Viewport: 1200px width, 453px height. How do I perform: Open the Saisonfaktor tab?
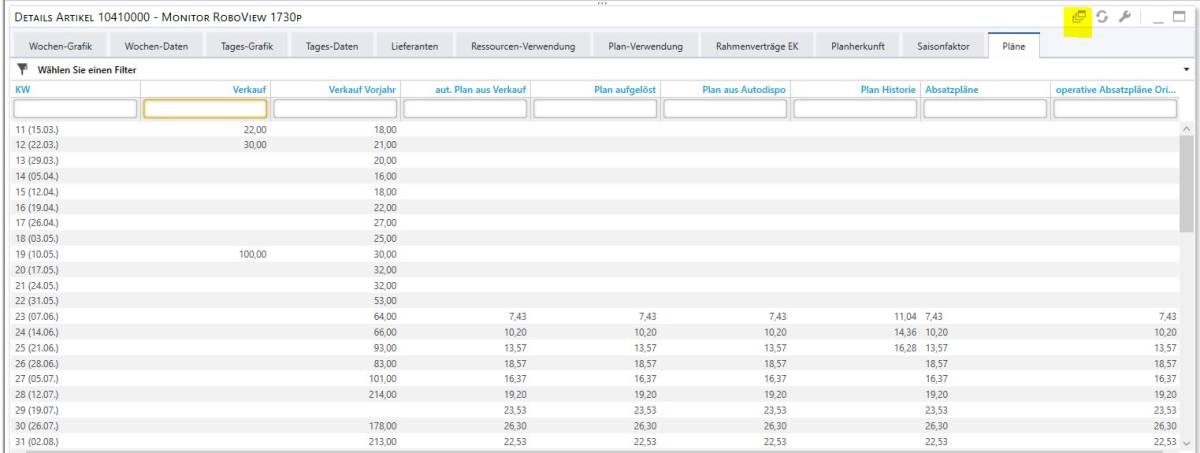943,46
